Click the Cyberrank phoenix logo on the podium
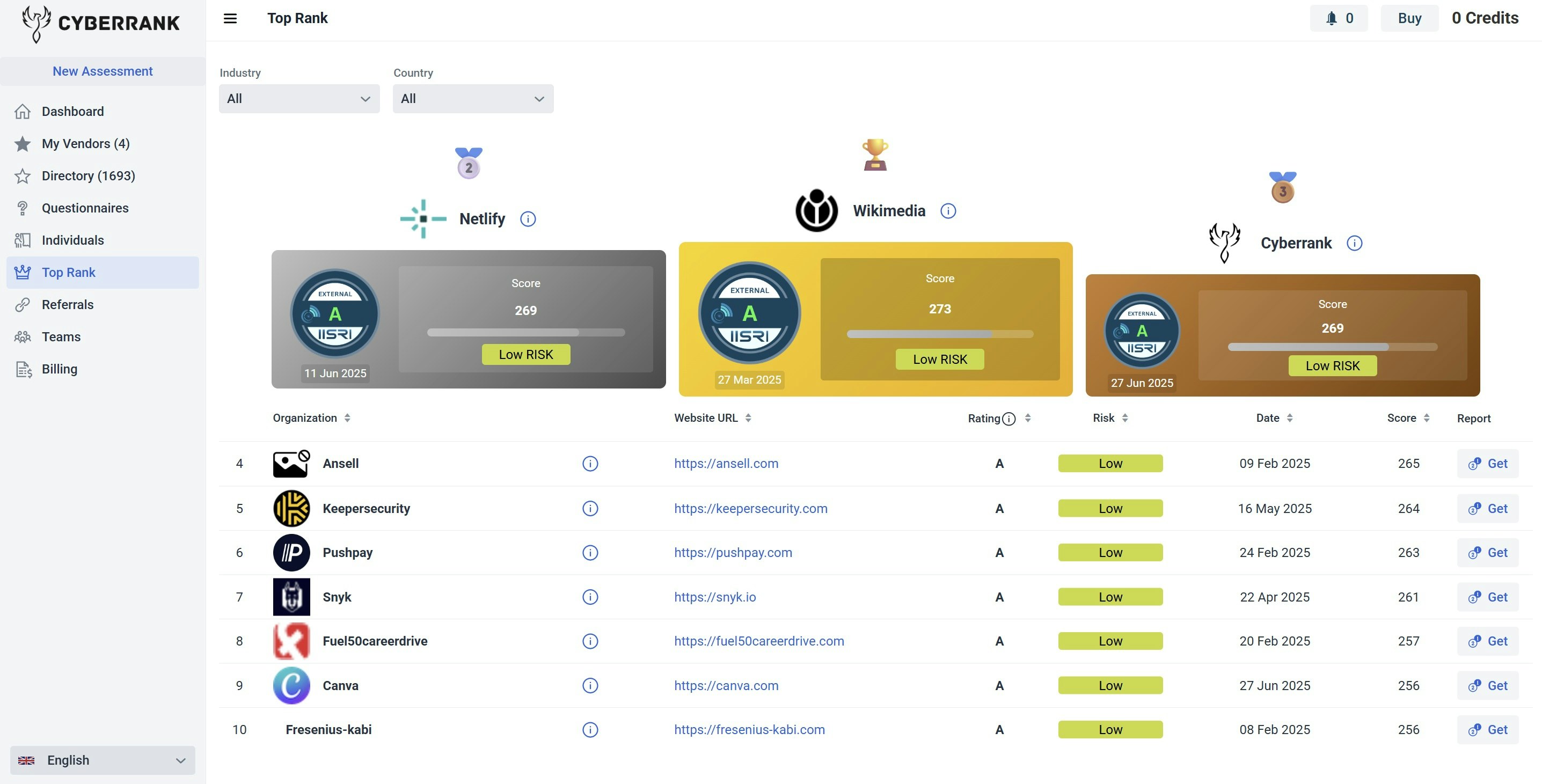The width and height of the screenshot is (1542, 784). click(x=1224, y=243)
